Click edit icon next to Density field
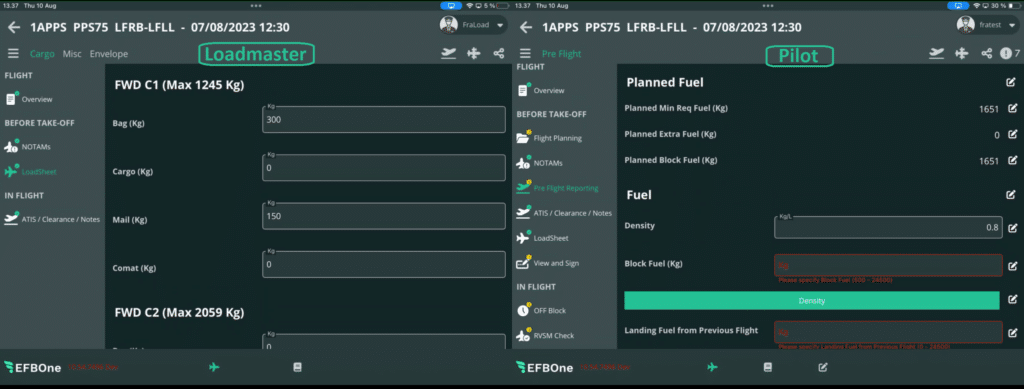This screenshot has height=389, width=1024. tap(1013, 228)
